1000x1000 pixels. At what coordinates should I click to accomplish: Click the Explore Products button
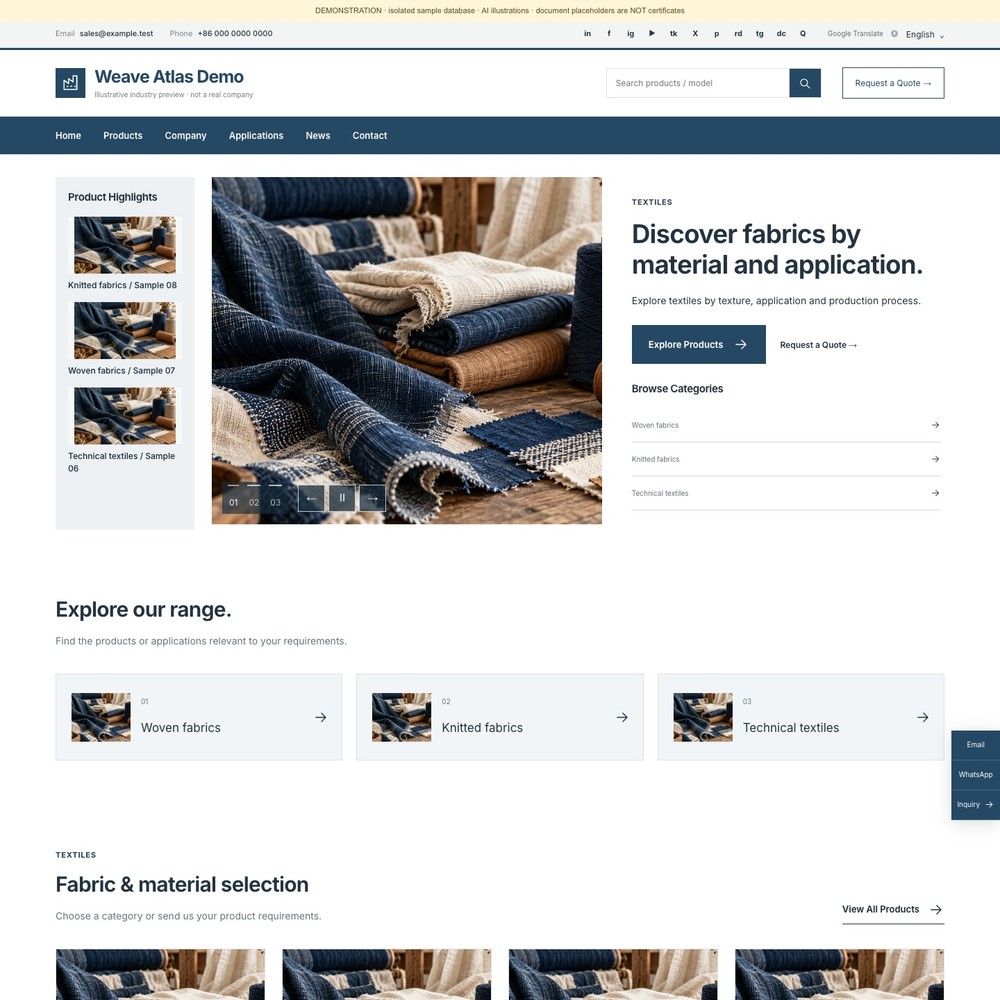(698, 344)
